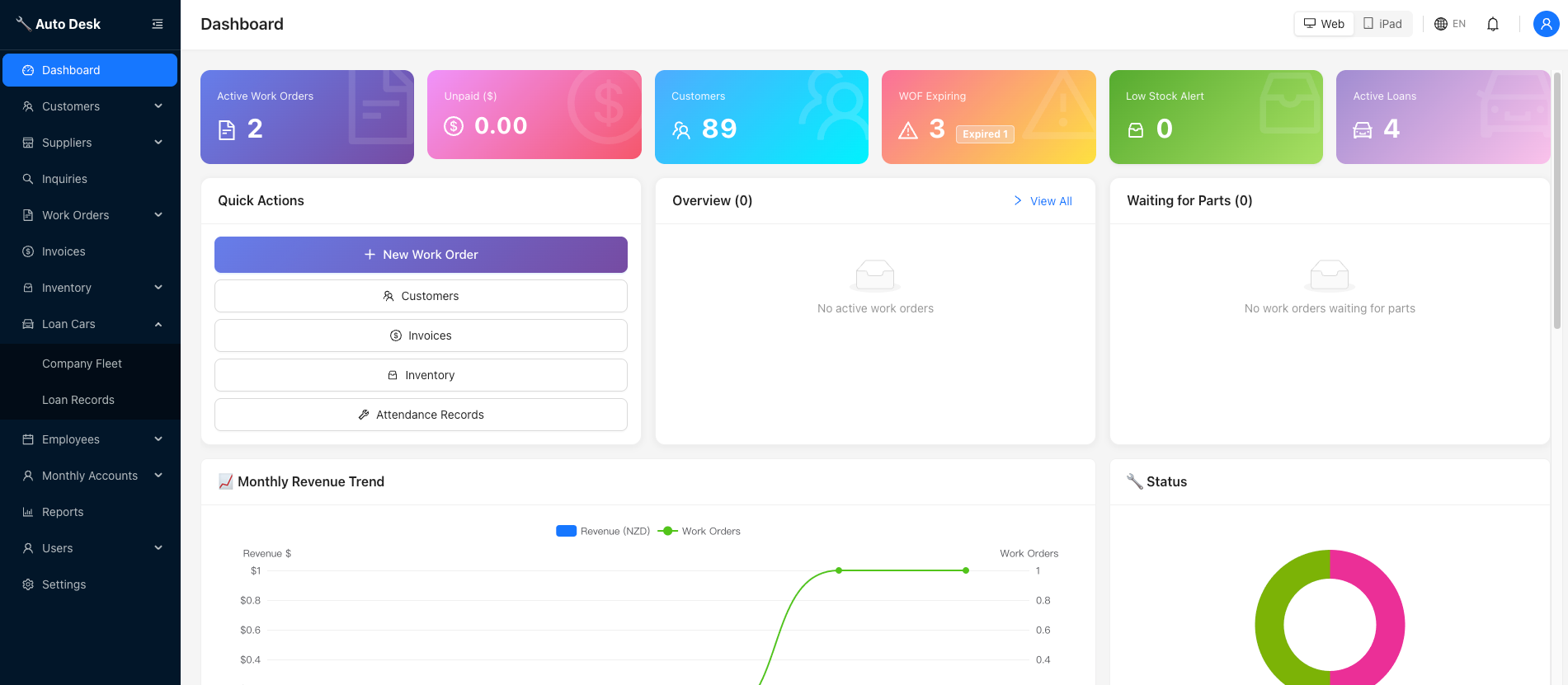The image size is (1568, 685).
Task: Click the people icon on Customers card
Action: click(x=681, y=129)
